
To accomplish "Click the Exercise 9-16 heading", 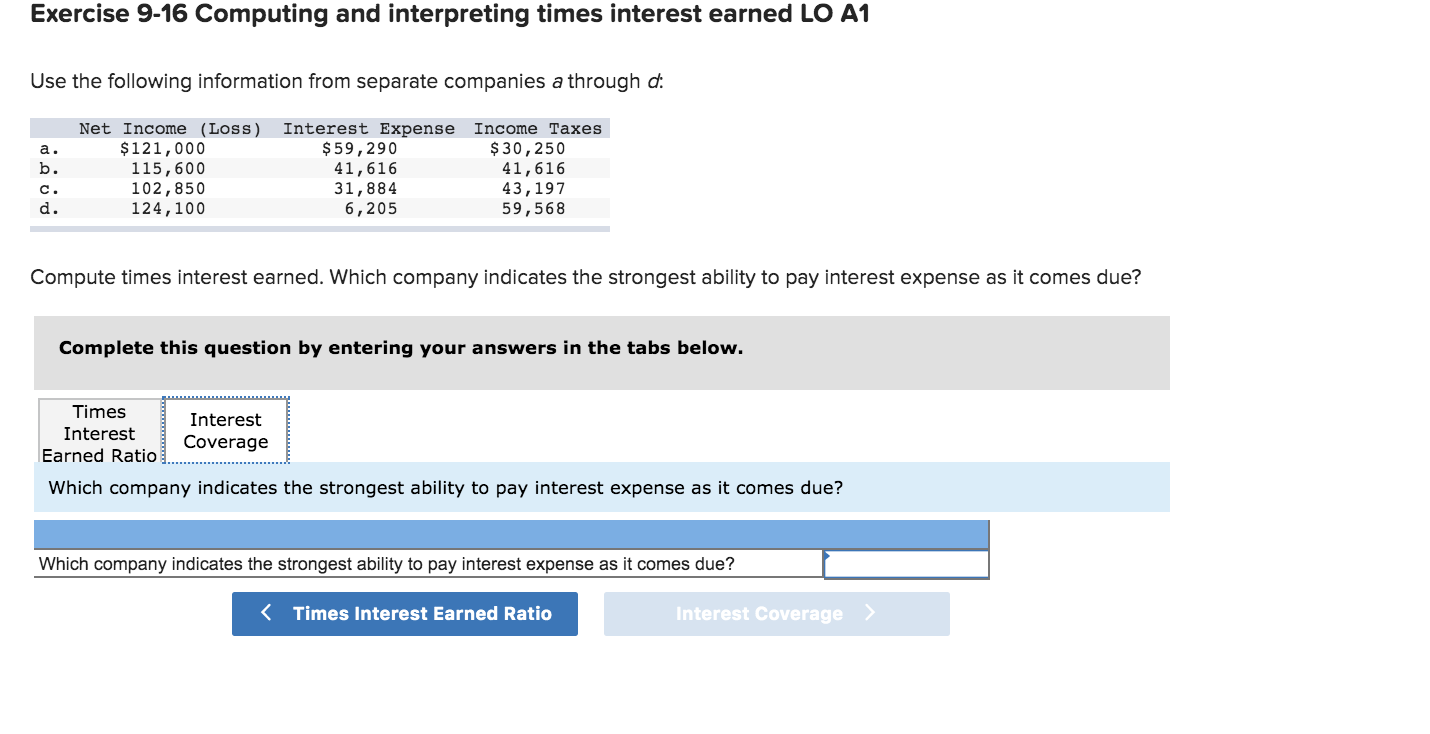I will 448,14.
